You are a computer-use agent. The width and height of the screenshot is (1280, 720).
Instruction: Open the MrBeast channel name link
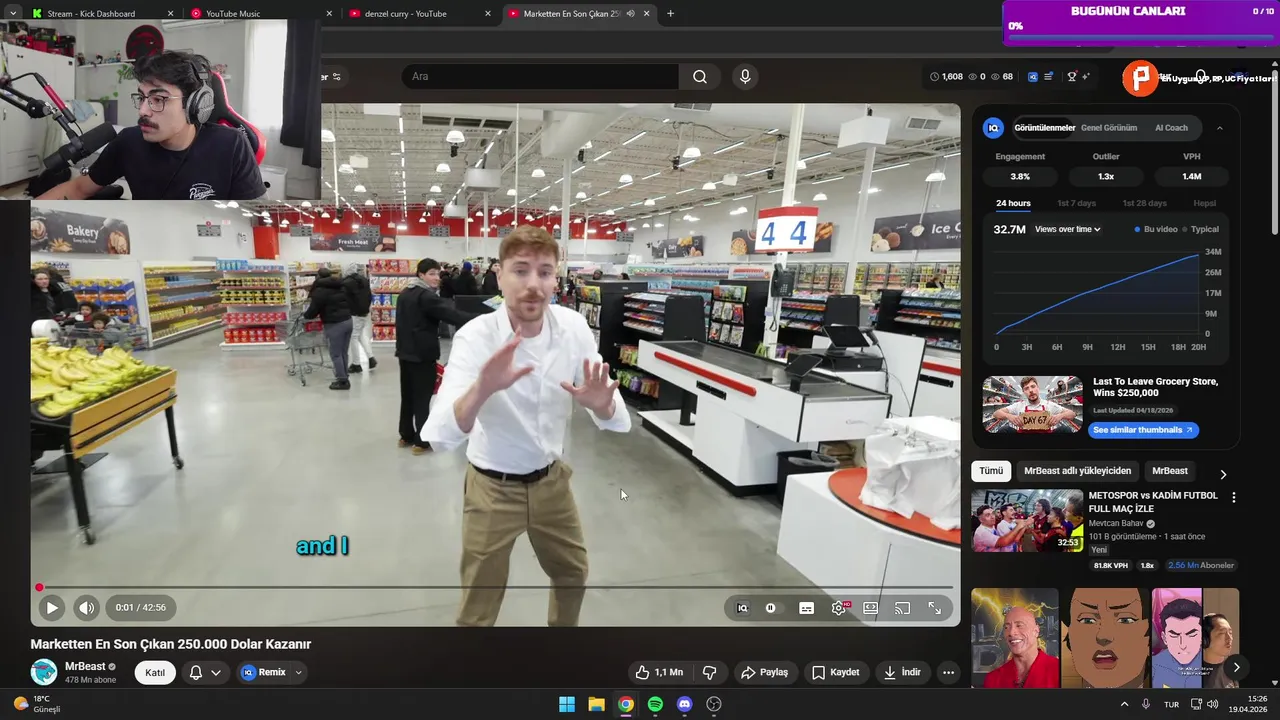point(85,666)
